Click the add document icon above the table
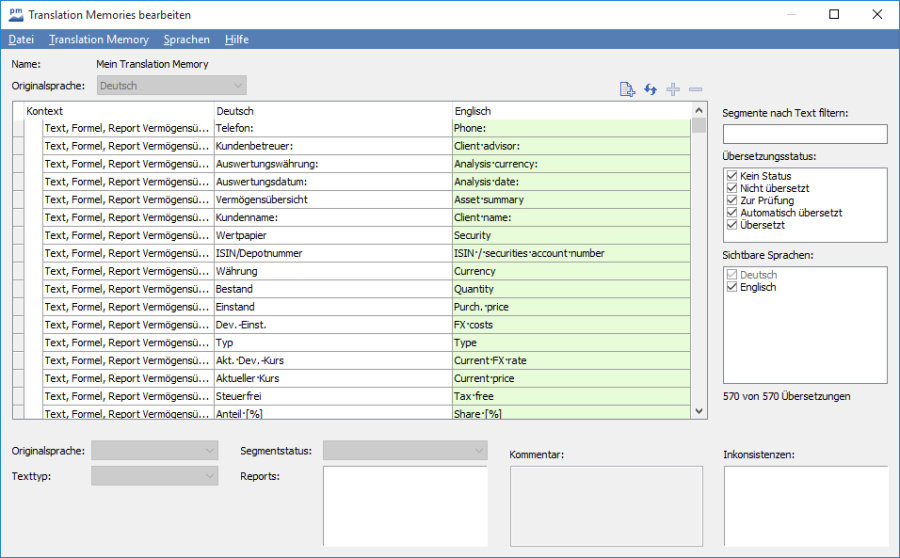This screenshot has width=900, height=558. point(627,90)
